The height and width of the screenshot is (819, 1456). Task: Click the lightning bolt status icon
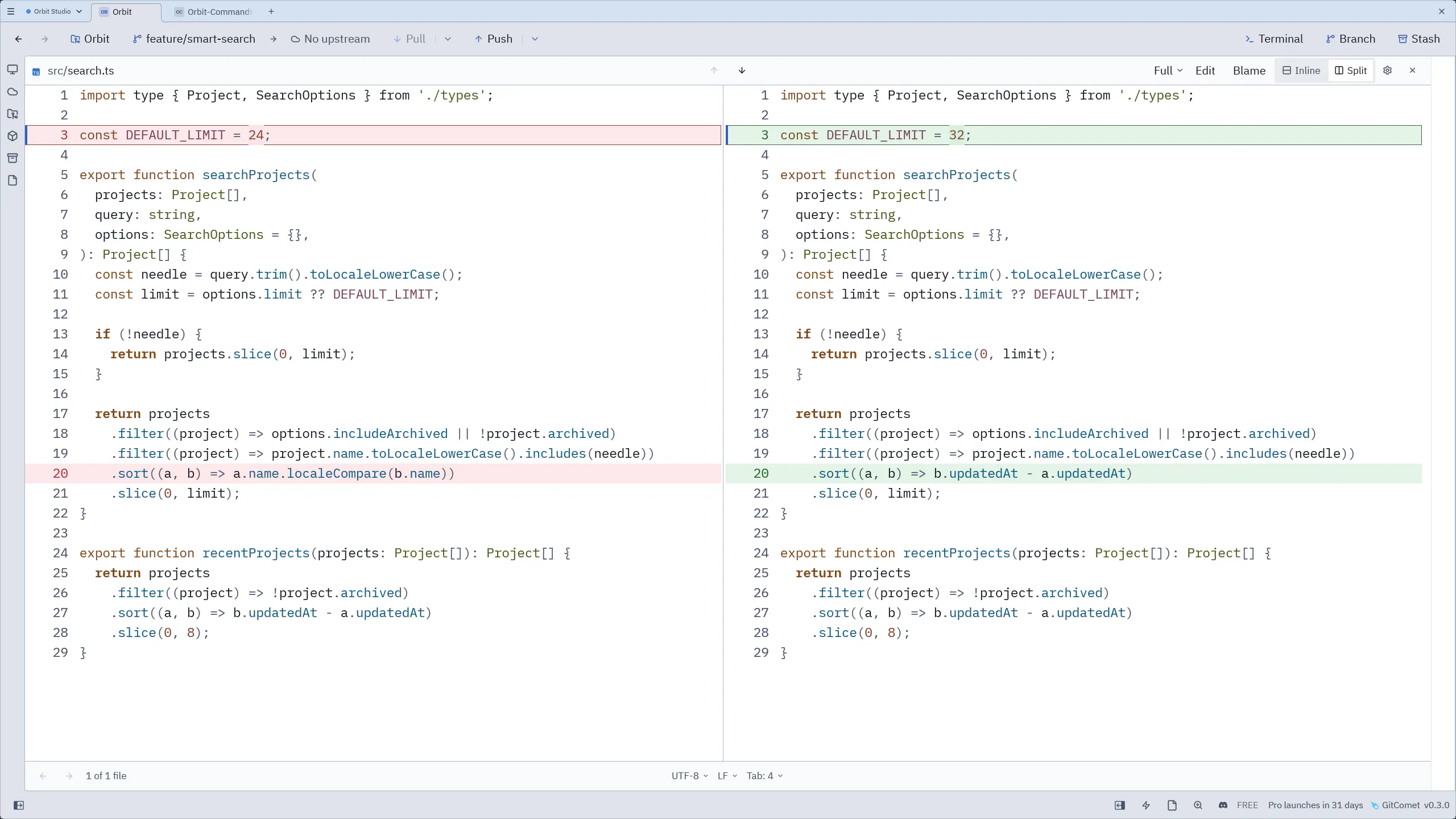point(1146,805)
